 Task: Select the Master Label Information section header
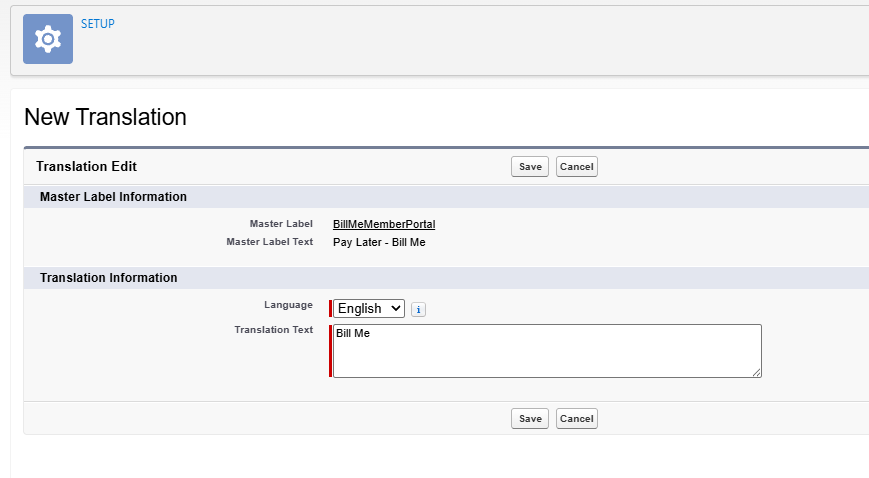point(113,197)
